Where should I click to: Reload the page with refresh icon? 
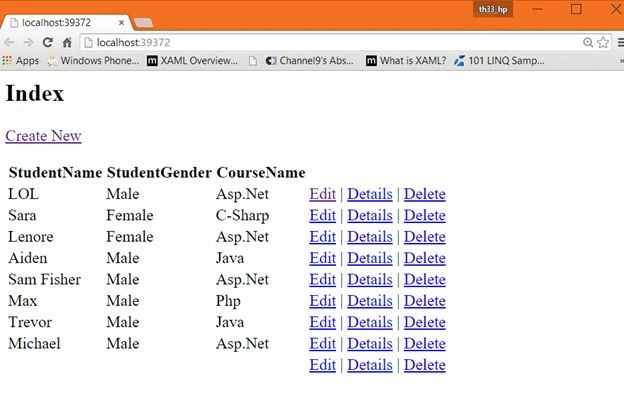(48, 42)
